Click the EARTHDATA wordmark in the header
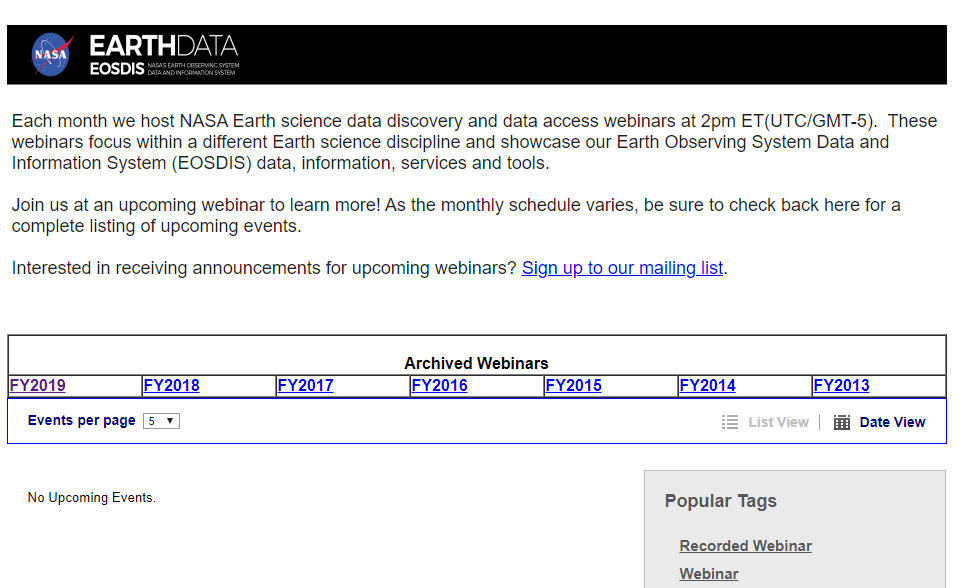 163,45
